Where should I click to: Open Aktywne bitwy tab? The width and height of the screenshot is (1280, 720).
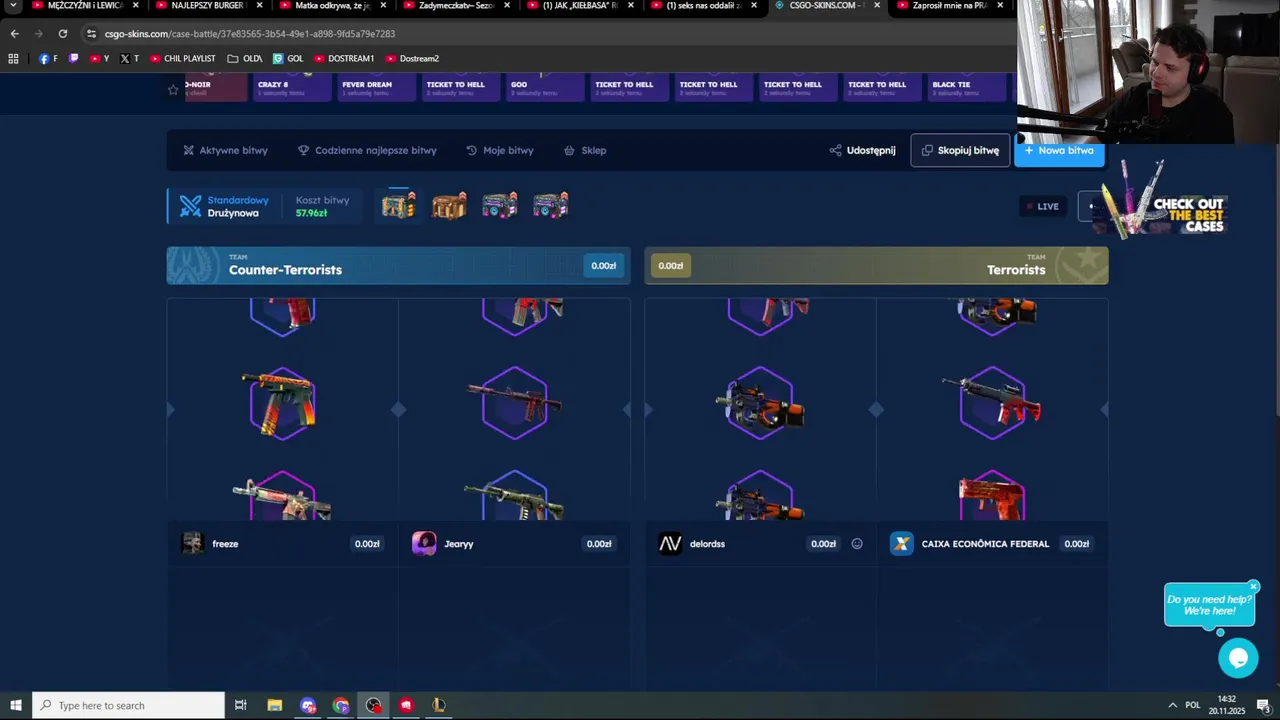point(225,151)
